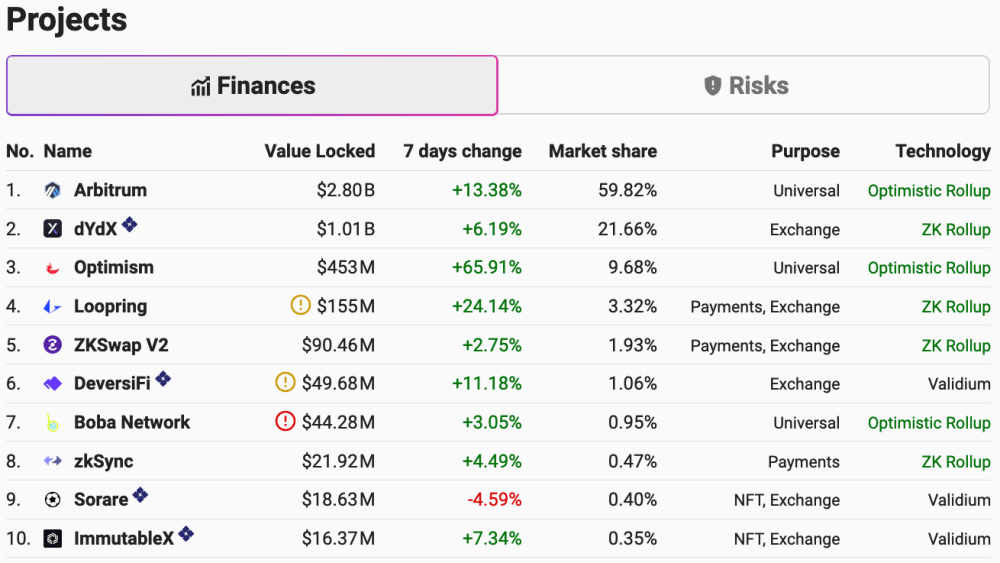Click the ImmutableX logo icon
Screen dimensions: 1000x563
(x=52, y=539)
